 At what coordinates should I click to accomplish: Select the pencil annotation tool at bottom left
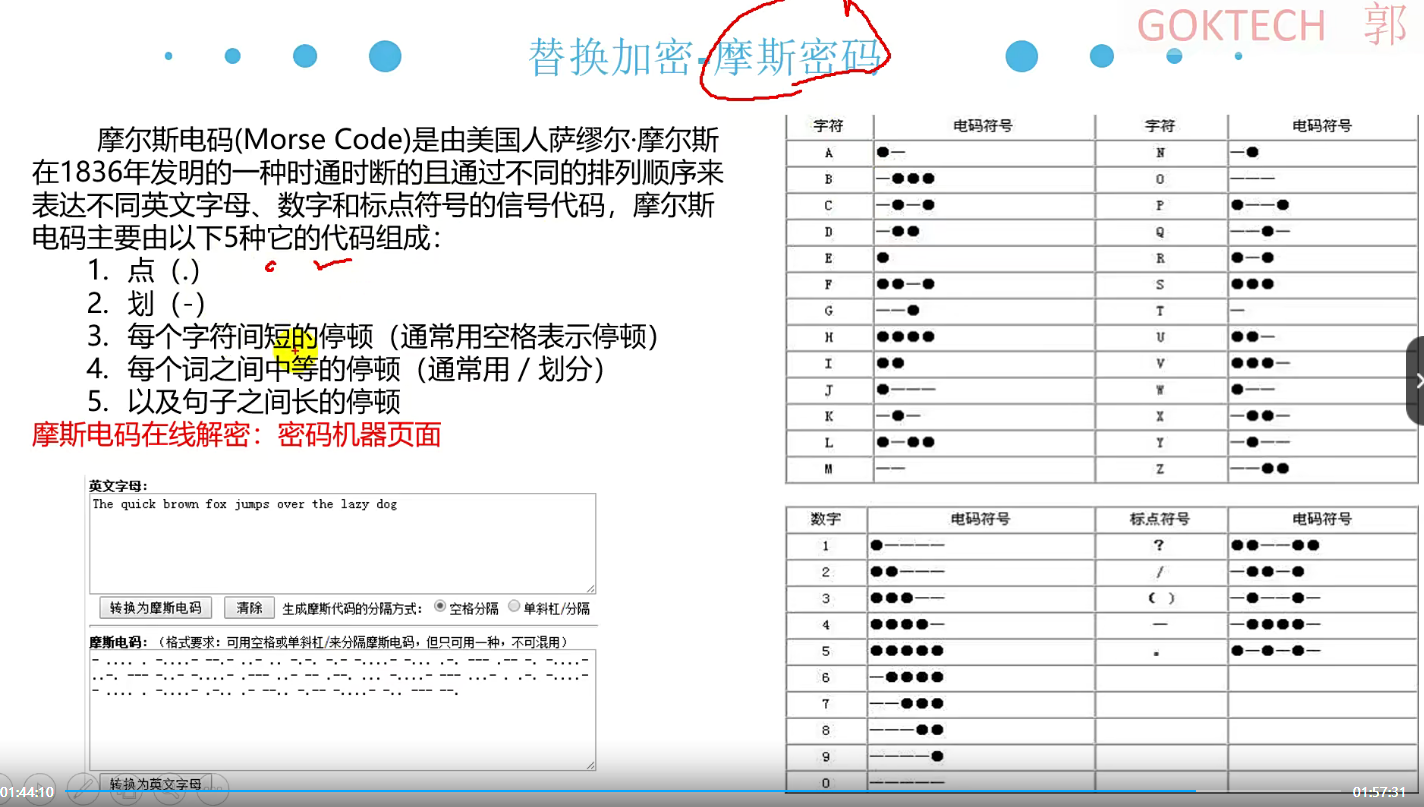tap(83, 791)
